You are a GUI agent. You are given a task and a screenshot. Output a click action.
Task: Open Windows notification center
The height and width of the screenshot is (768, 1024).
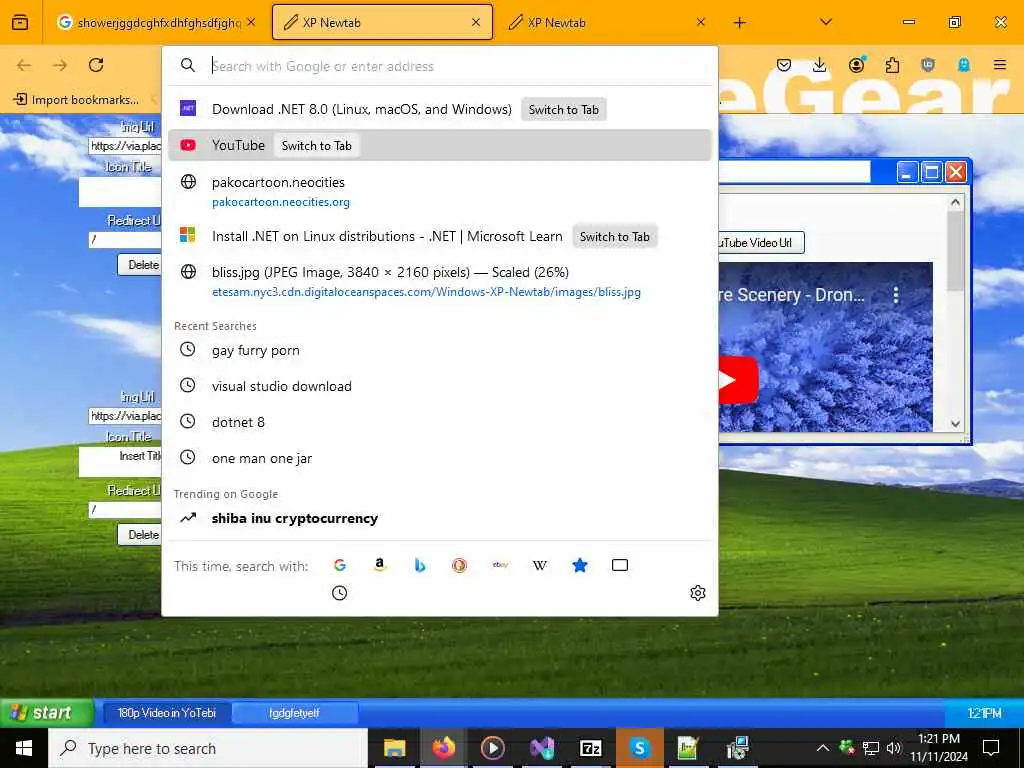pos(991,748)
